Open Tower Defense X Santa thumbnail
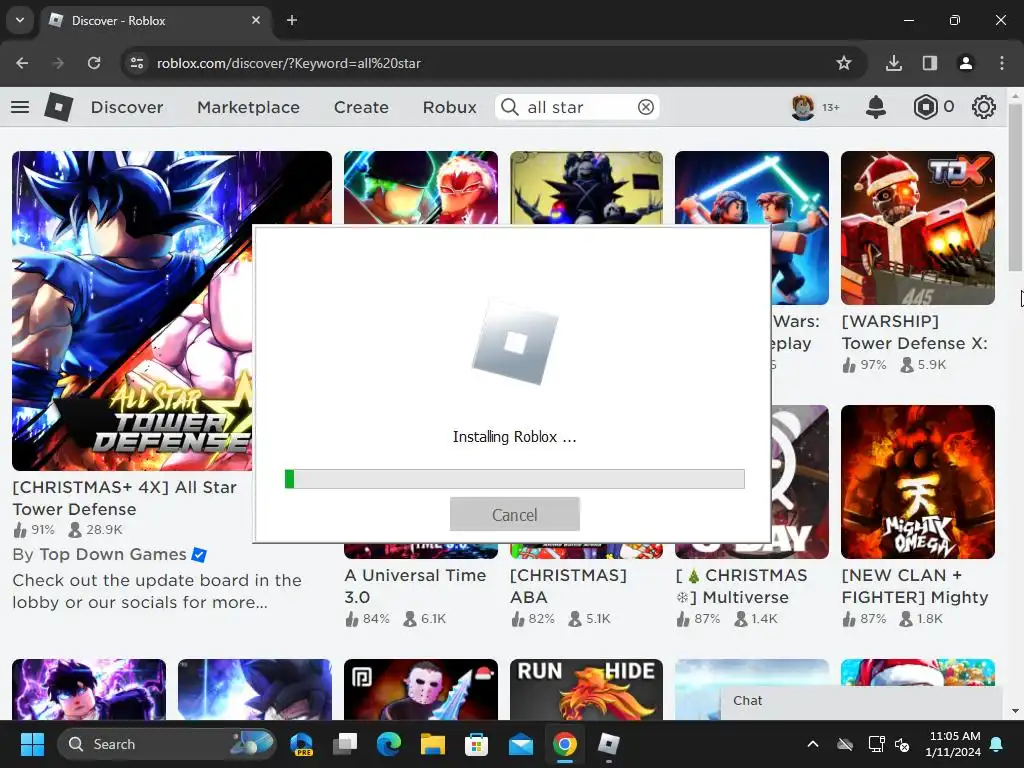 (x=918, y=228)
